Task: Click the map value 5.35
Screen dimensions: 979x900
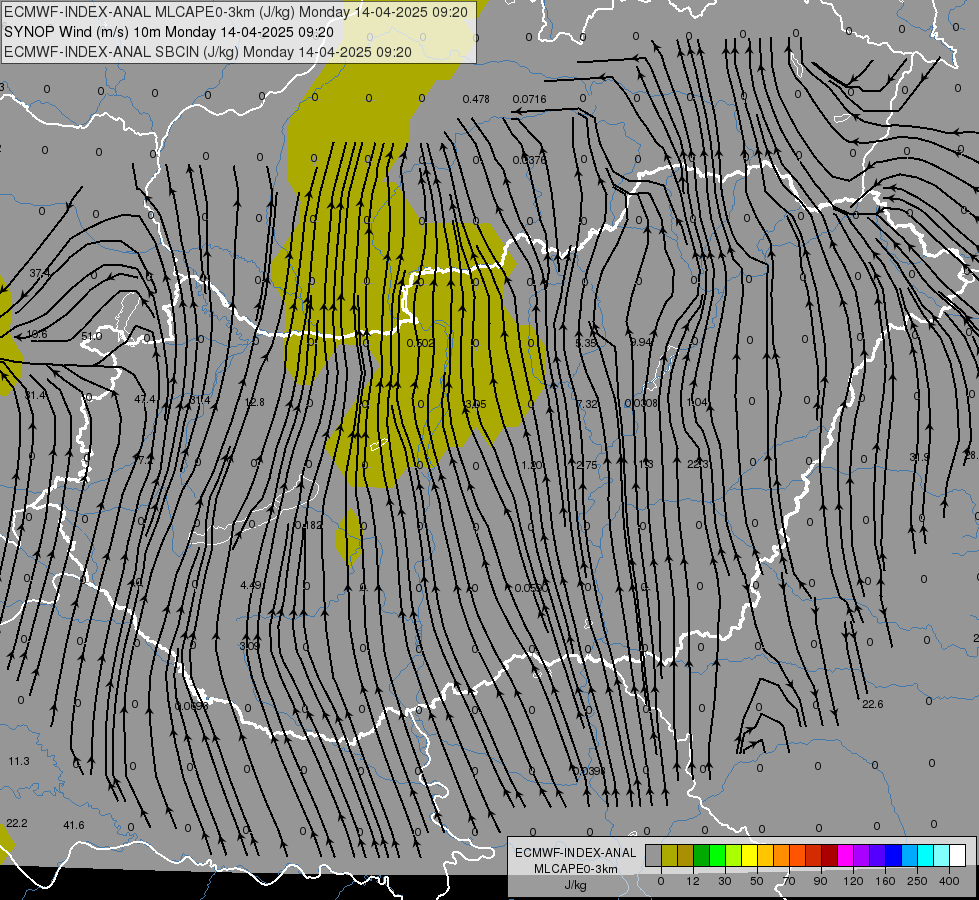Action: click(586, 343)
